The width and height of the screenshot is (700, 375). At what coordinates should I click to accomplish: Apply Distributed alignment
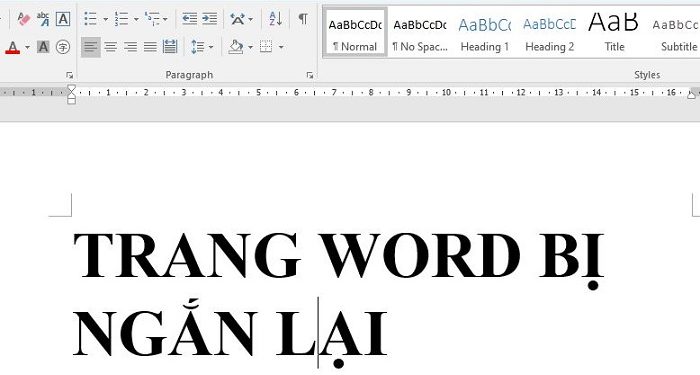(170, 47)
